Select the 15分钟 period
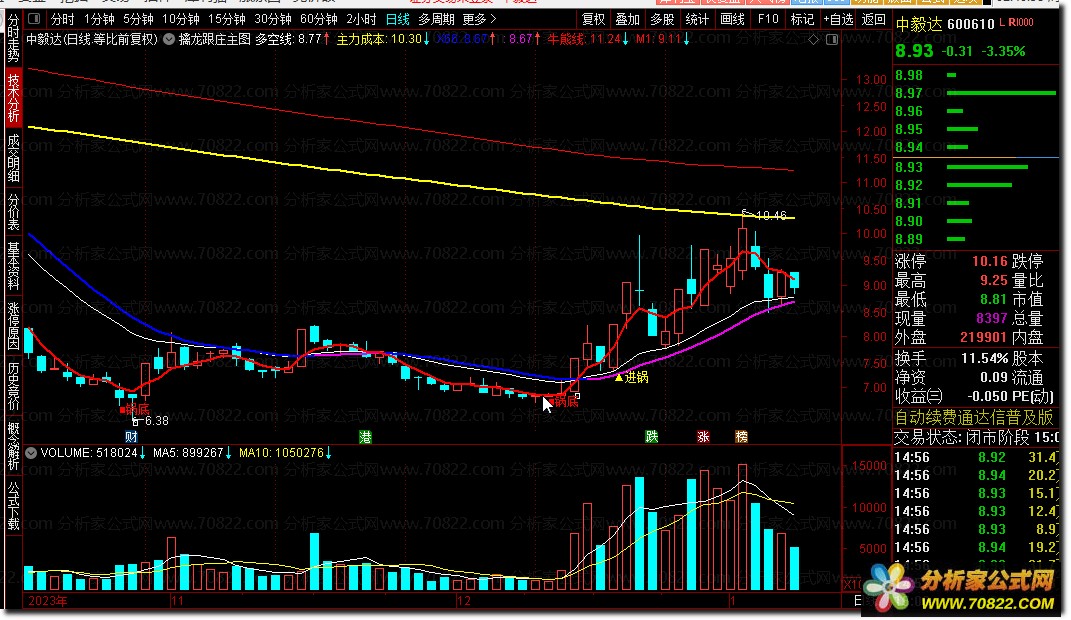Screen dimensions: 1071x620 coord(227,19)
